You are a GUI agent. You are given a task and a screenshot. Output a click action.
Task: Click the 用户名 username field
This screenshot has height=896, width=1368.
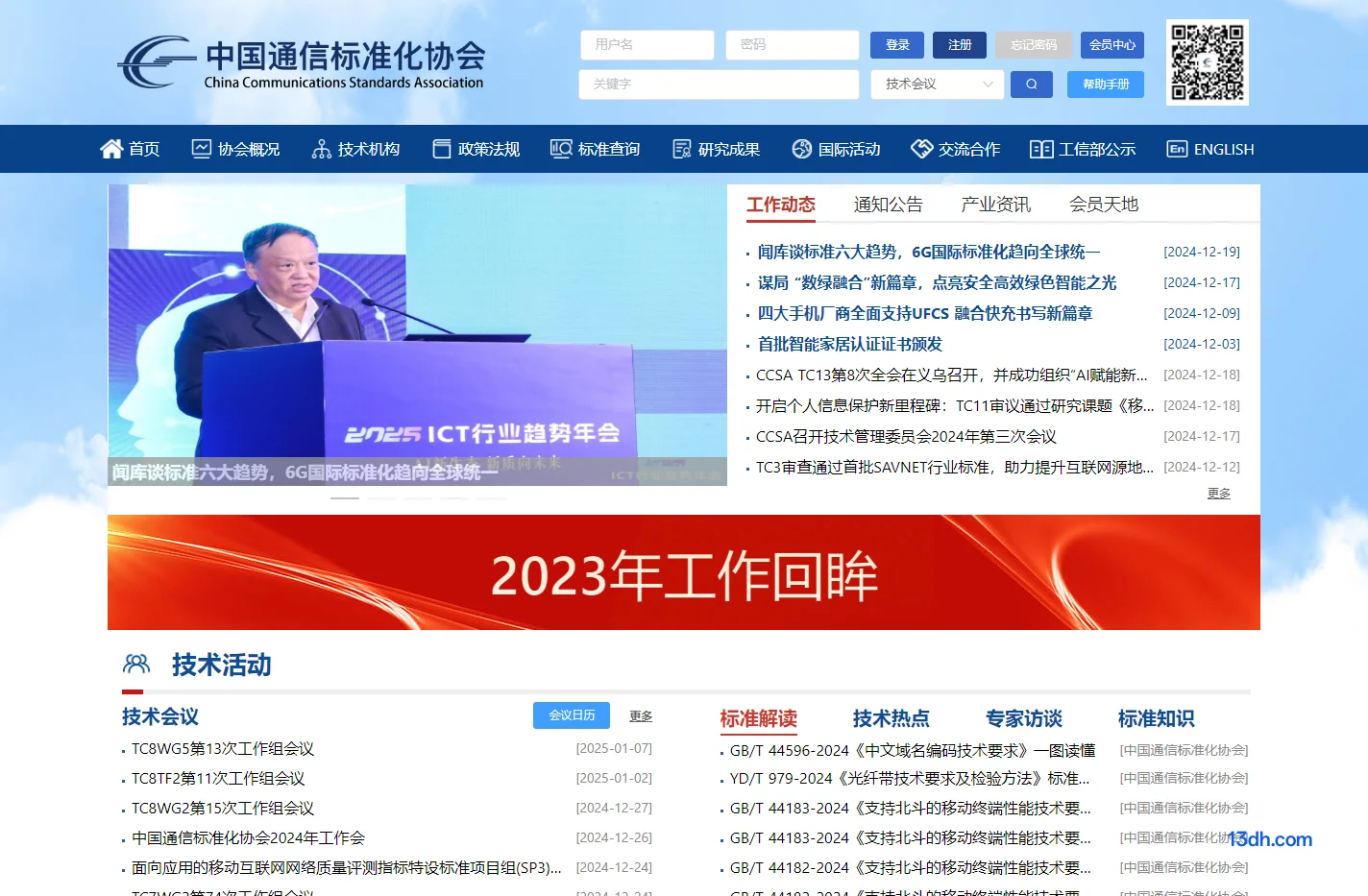pos(647,45)
